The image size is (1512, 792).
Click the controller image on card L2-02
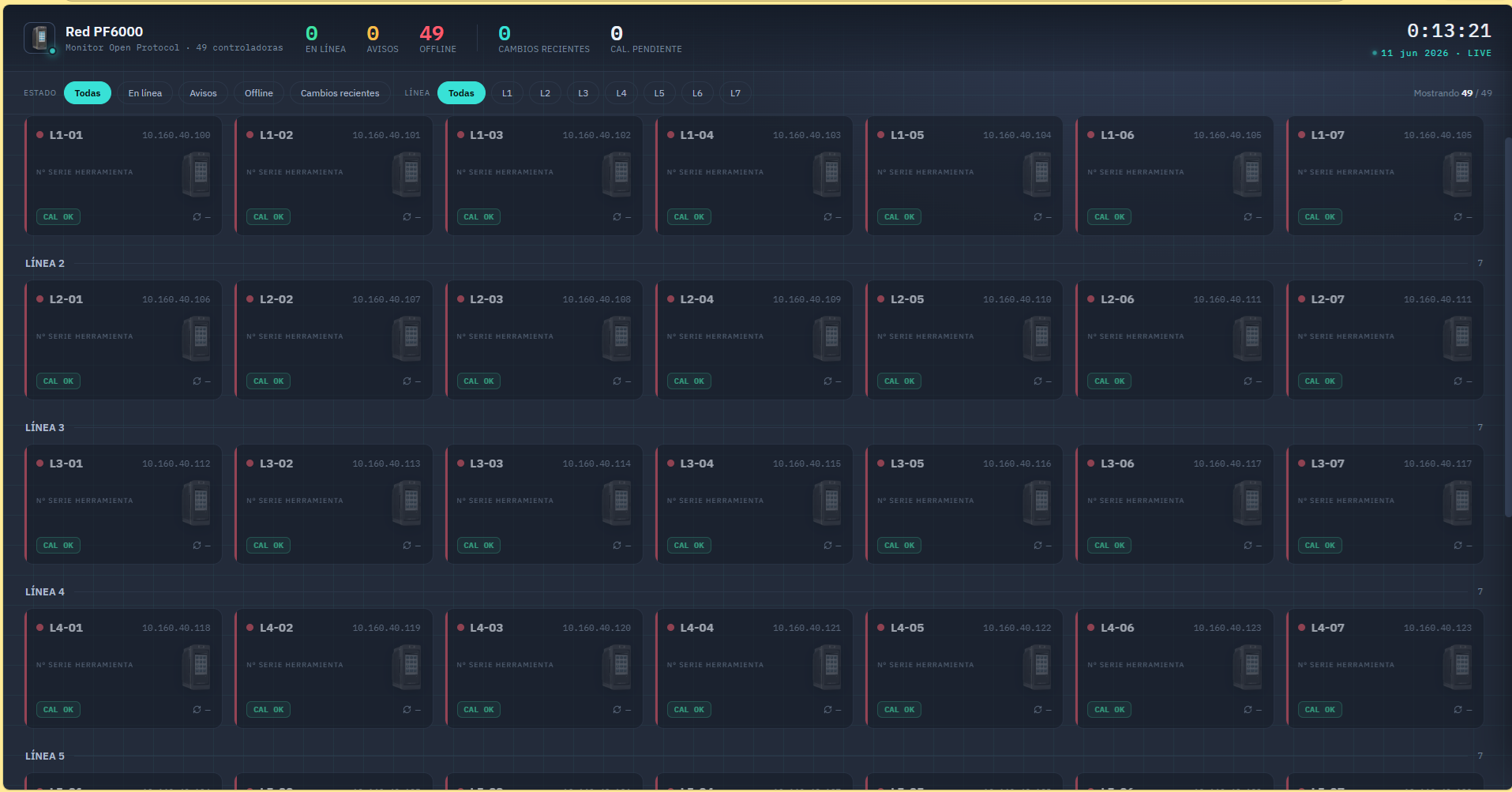(407, 338)
